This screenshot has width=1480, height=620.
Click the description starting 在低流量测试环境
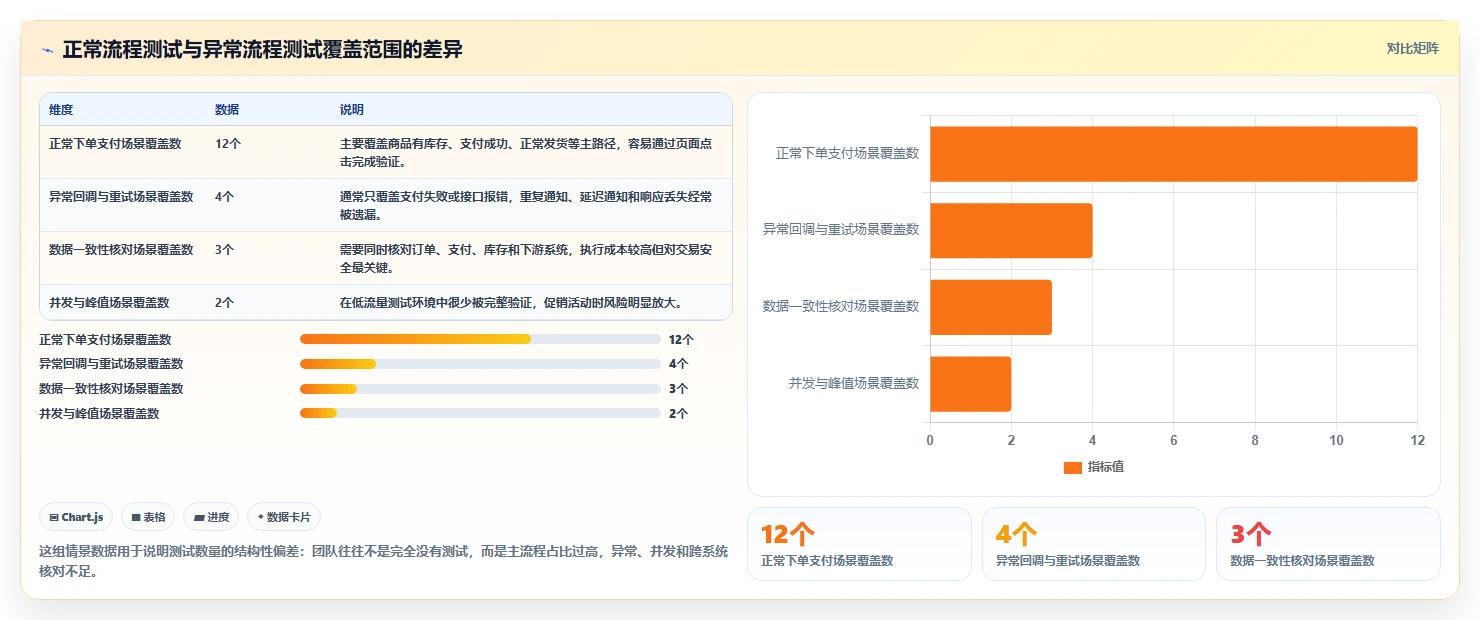[511, 302]
